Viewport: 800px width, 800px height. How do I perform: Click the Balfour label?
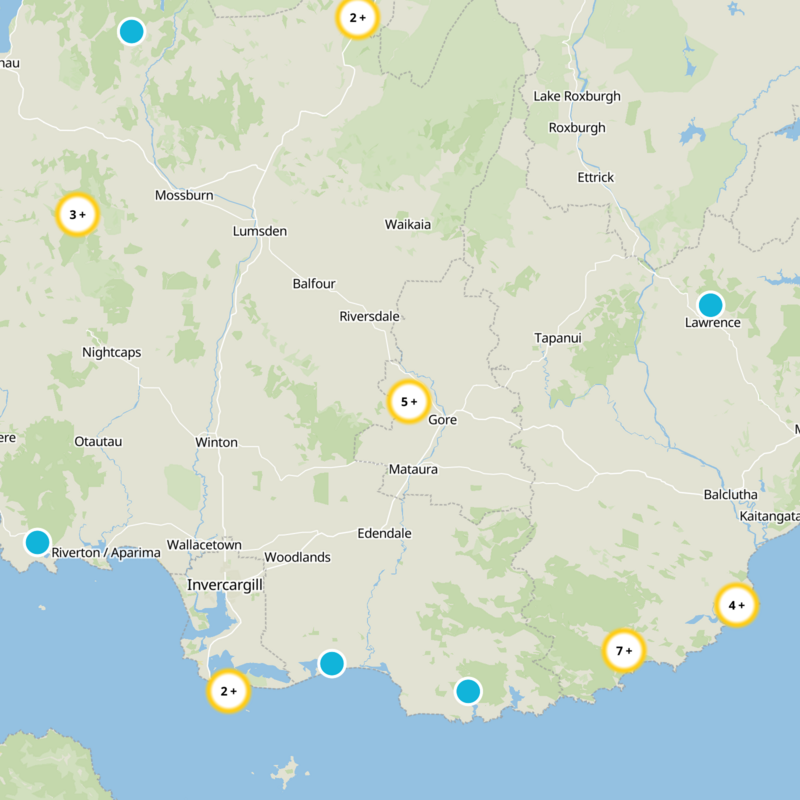click(x=314, y=283)
